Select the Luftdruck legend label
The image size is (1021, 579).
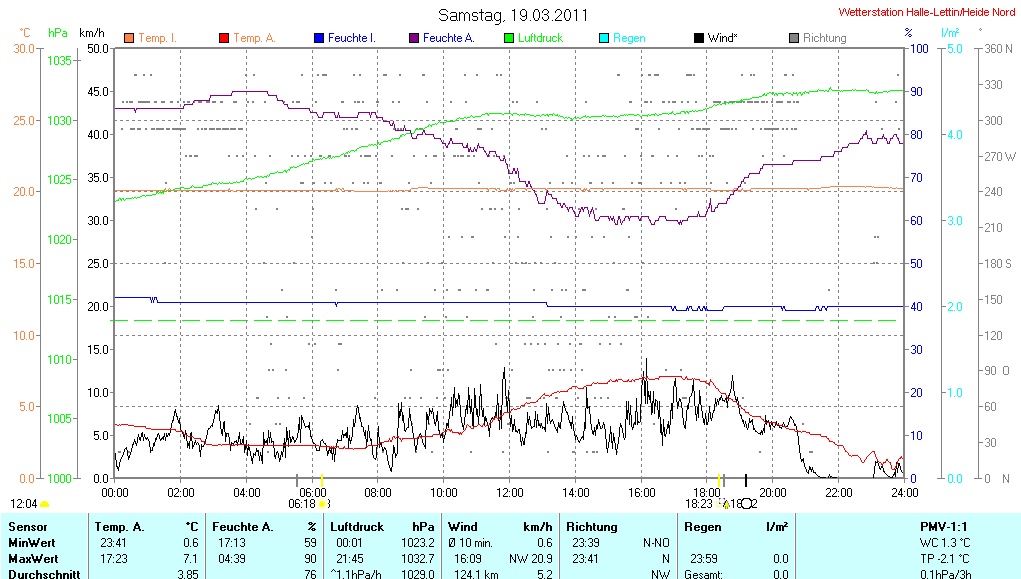(540, 38)
